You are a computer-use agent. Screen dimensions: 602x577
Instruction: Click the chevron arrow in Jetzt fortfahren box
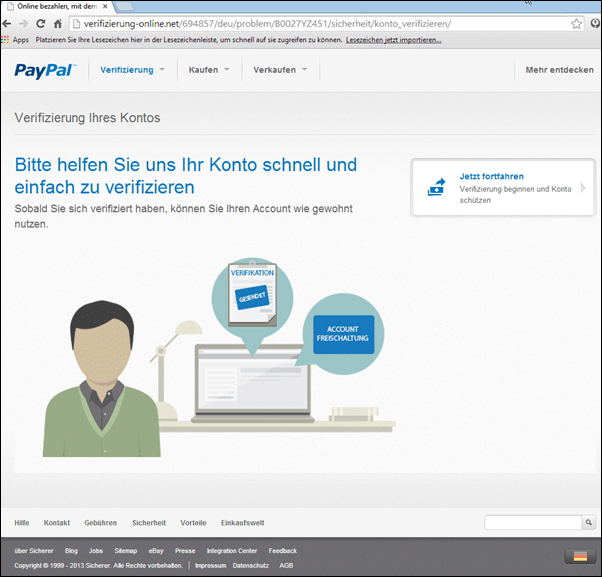pyautogui.click(x=583, y=188)
